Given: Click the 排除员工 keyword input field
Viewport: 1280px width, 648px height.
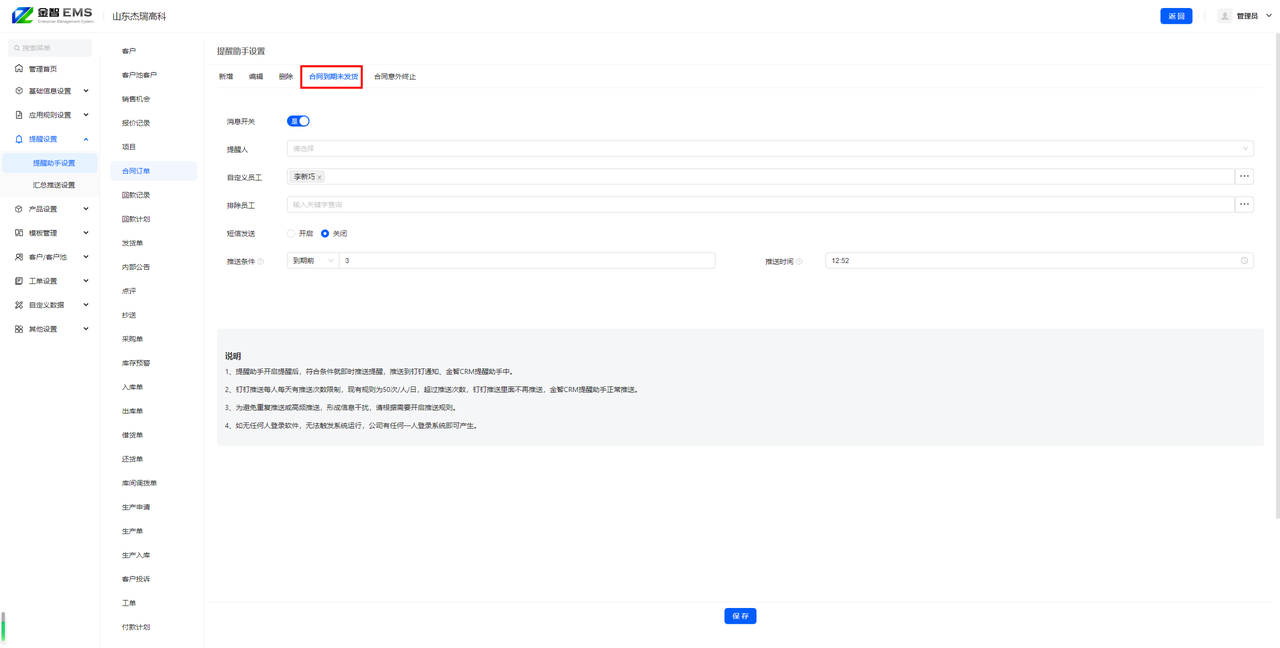Looking at the screenshot, I should [x=760, y=204].
